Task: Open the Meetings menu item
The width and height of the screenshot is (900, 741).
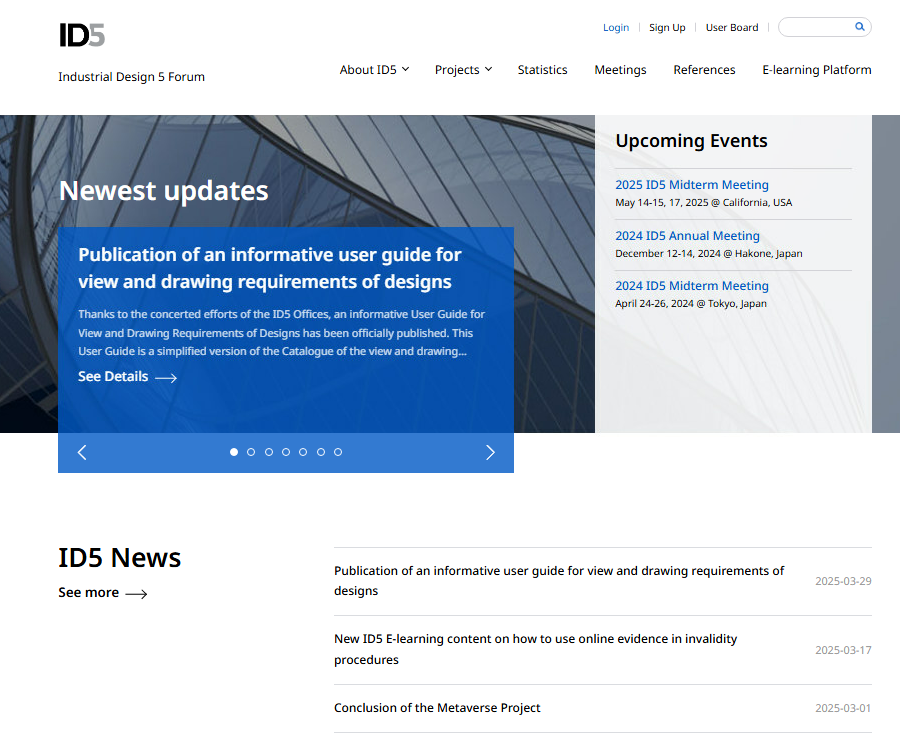Action: (x=620, y=70)
